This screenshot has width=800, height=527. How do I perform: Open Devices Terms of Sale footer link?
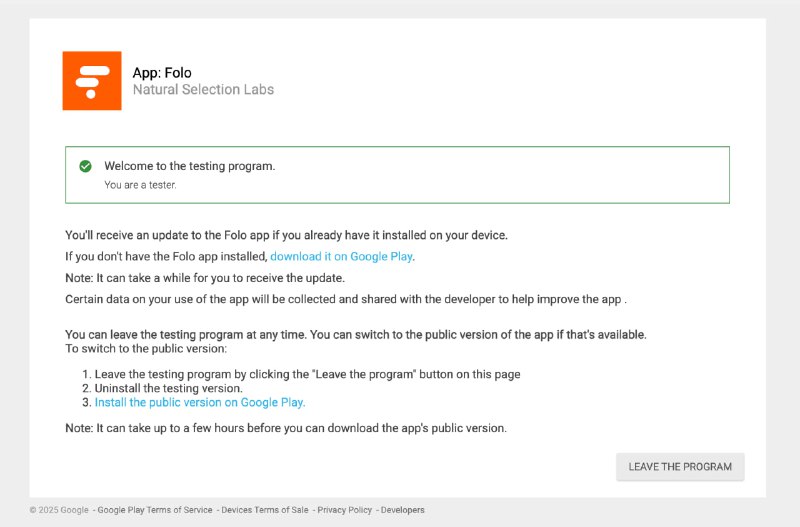point(264,510)
